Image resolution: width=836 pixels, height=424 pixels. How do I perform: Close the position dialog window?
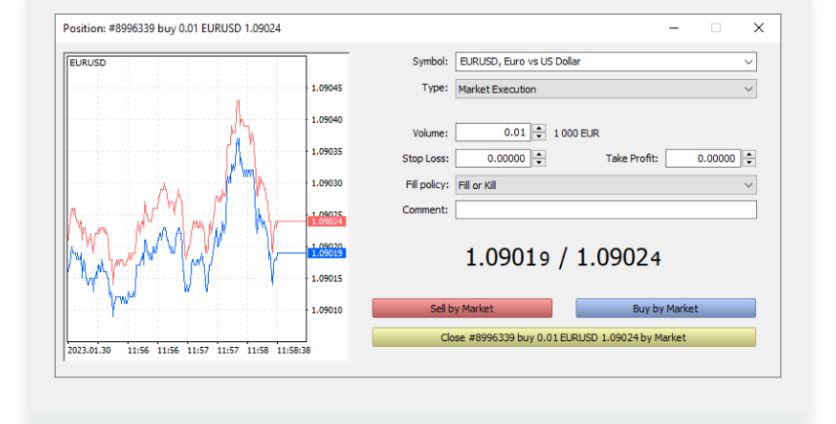(x=759, y=28)
